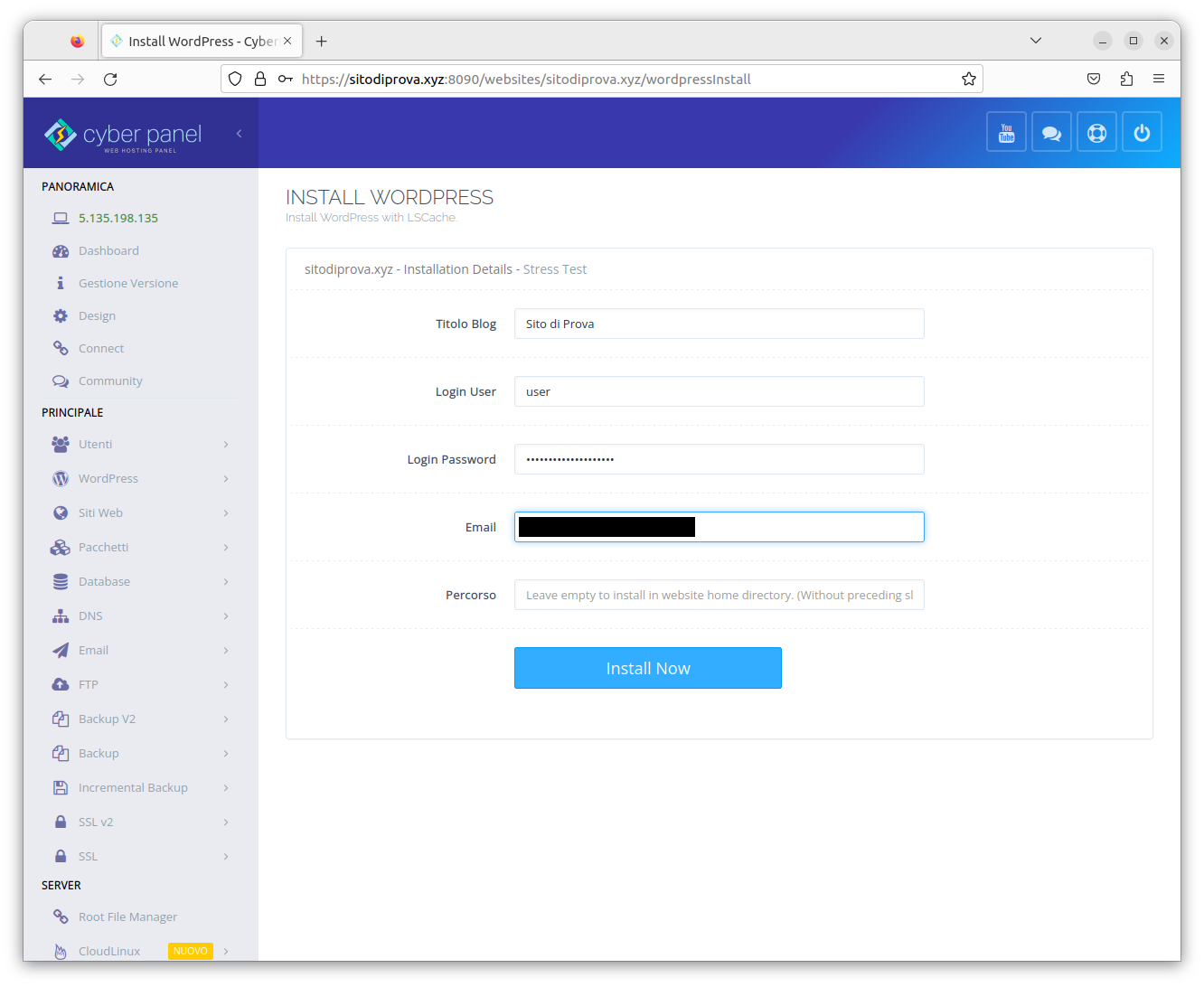Click the Titolo Blog text field
Image resolution: width=1204 pixels, height=987 pixels.
[x=719, y=324]
